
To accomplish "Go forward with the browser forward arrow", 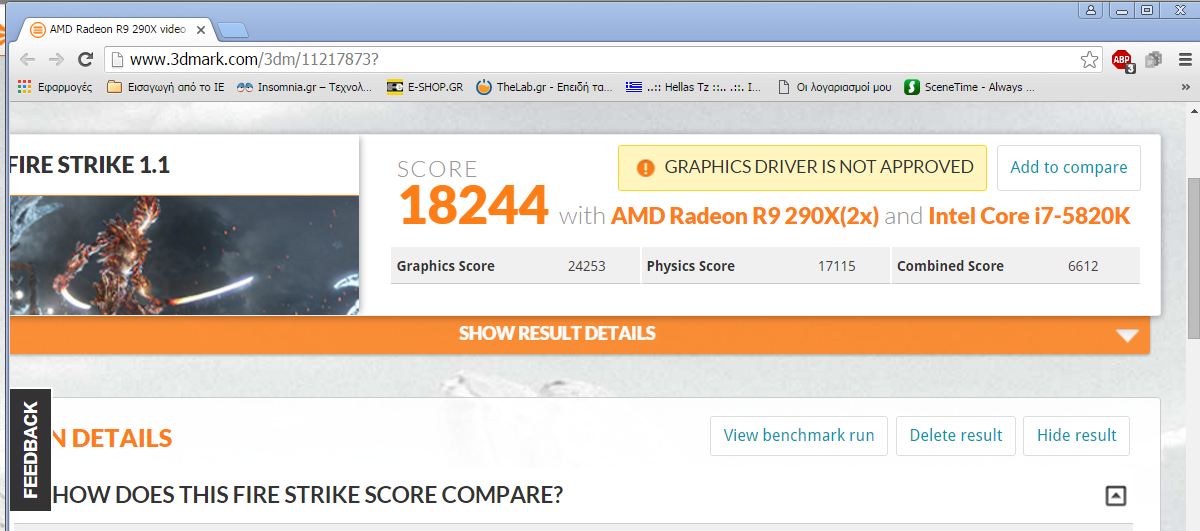I will pos(55,60).
